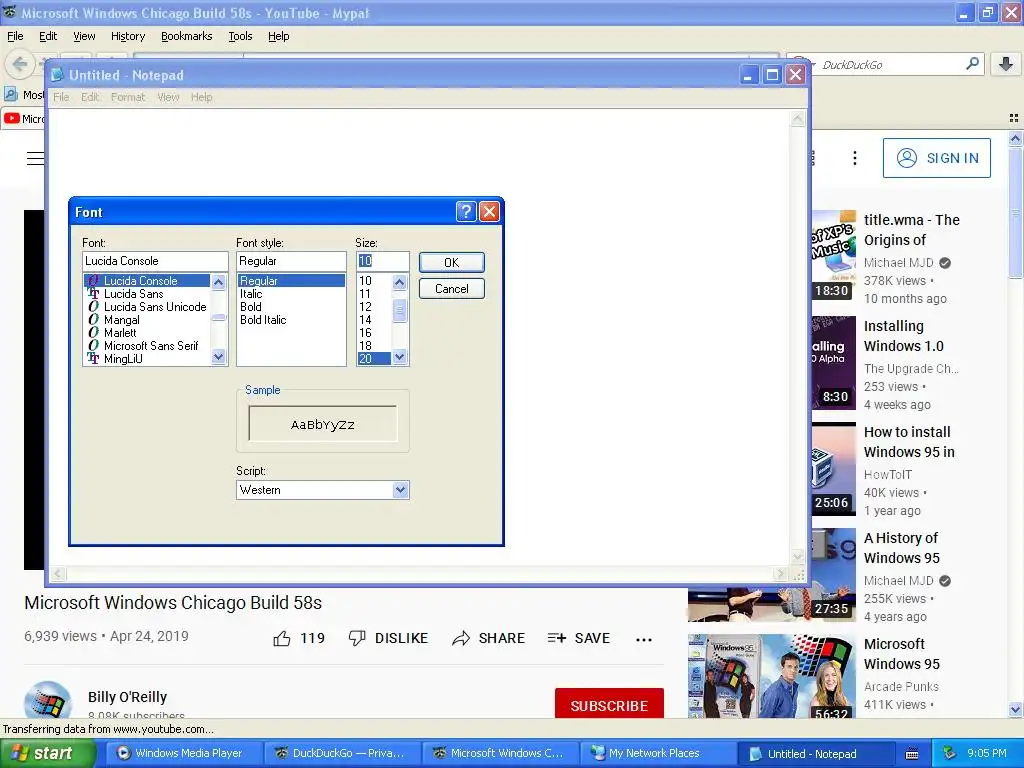This screenshot has height=768, width=1024.
Task: Click the DuckDuckGo search field
Action: (888, 65)
